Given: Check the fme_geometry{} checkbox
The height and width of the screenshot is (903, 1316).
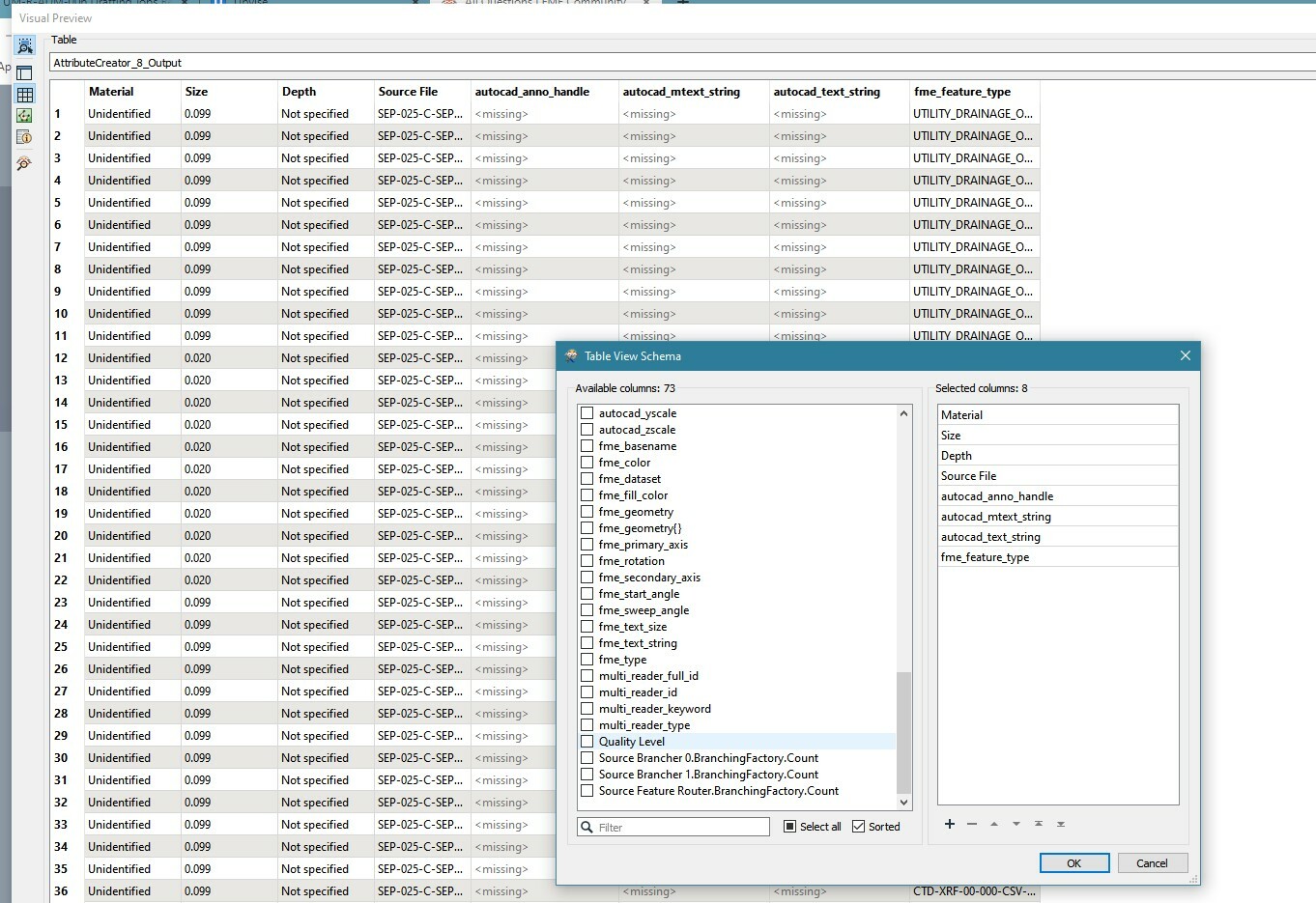Looking at the screenshot, I should (x=586, y=527).
